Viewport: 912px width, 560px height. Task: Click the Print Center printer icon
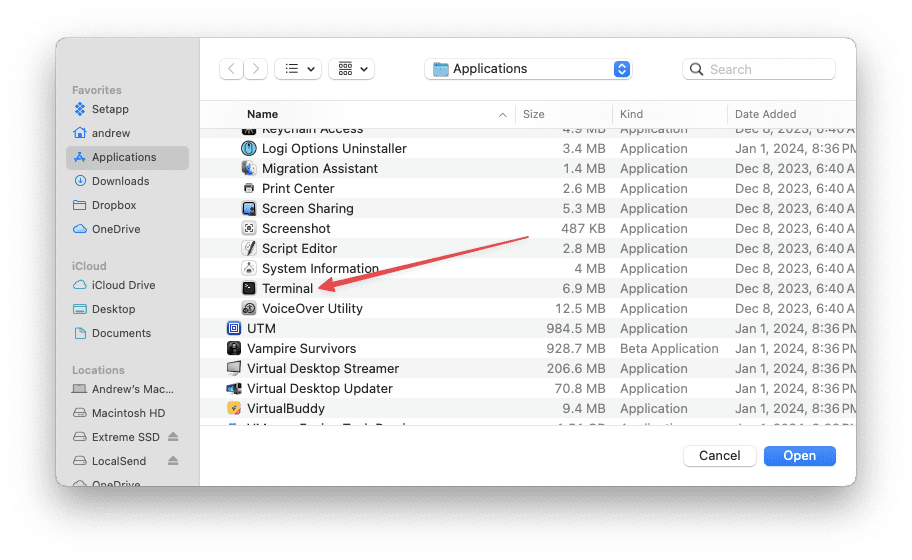click(248, 188)
